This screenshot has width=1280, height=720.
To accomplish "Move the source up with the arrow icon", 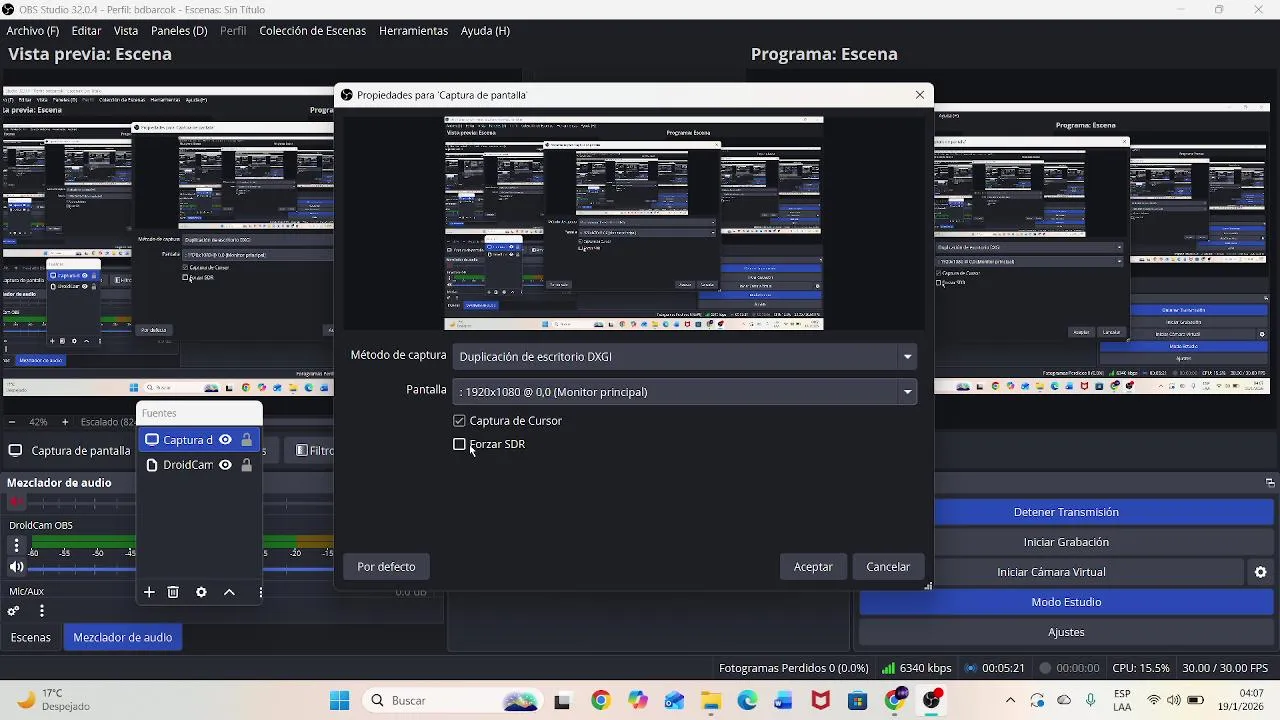I will pyautogui.click(x=229, y=592).
